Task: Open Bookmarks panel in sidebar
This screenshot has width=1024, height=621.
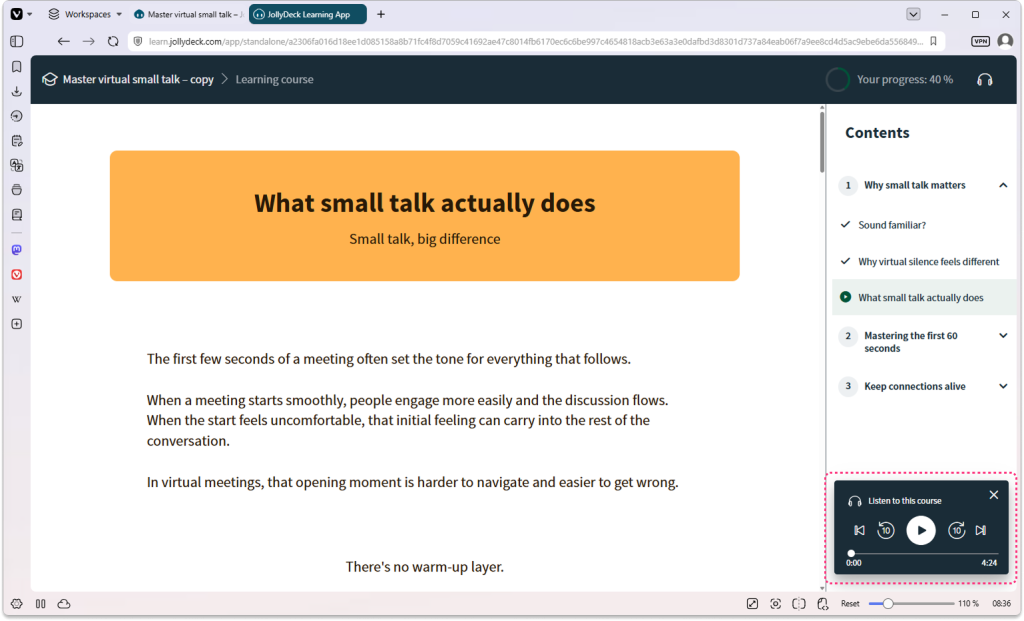Action: 17,67
